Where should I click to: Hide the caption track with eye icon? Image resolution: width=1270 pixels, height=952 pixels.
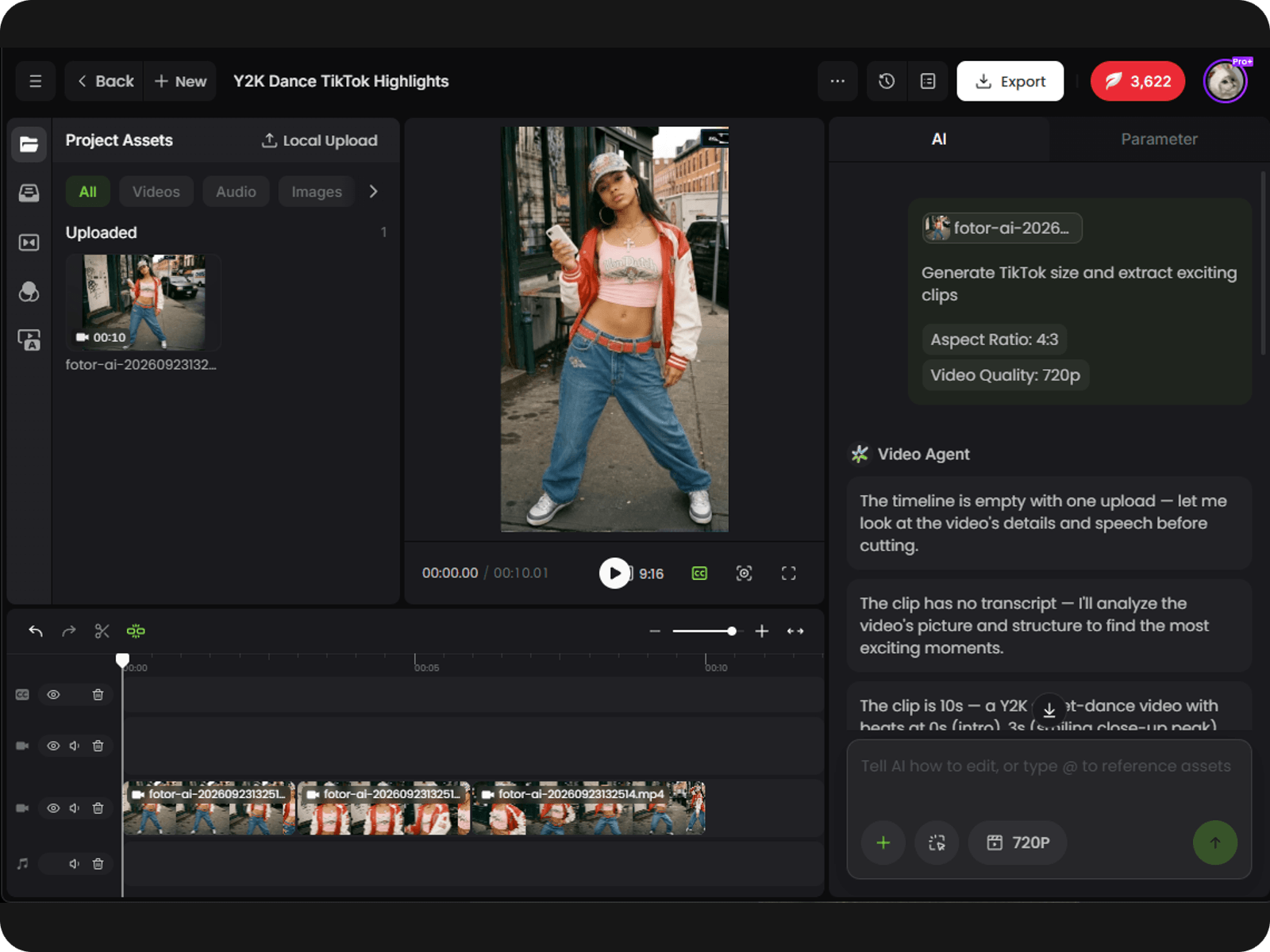(x=53, y=694)
